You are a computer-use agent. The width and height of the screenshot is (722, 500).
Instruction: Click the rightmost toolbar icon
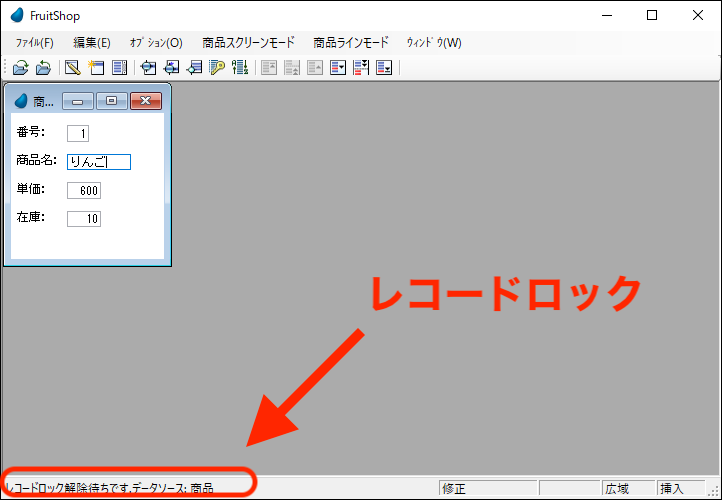tap(384, 68)
